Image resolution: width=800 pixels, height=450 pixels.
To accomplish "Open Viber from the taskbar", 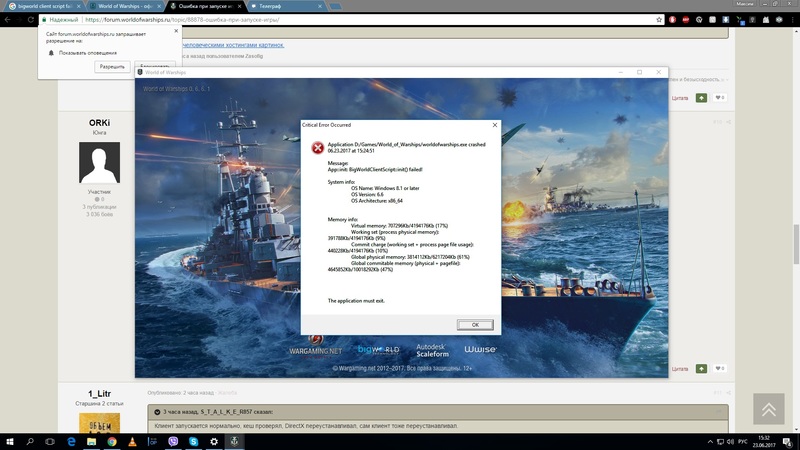I will tap(173, 442).
